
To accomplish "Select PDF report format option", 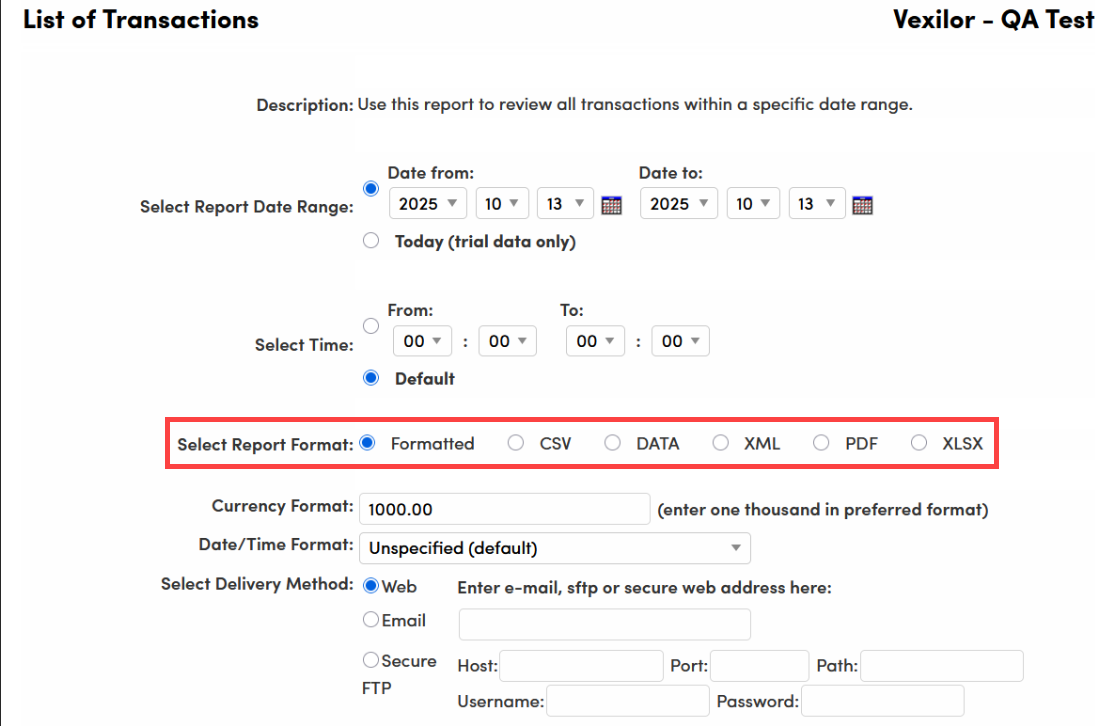I will pos(821,443).
